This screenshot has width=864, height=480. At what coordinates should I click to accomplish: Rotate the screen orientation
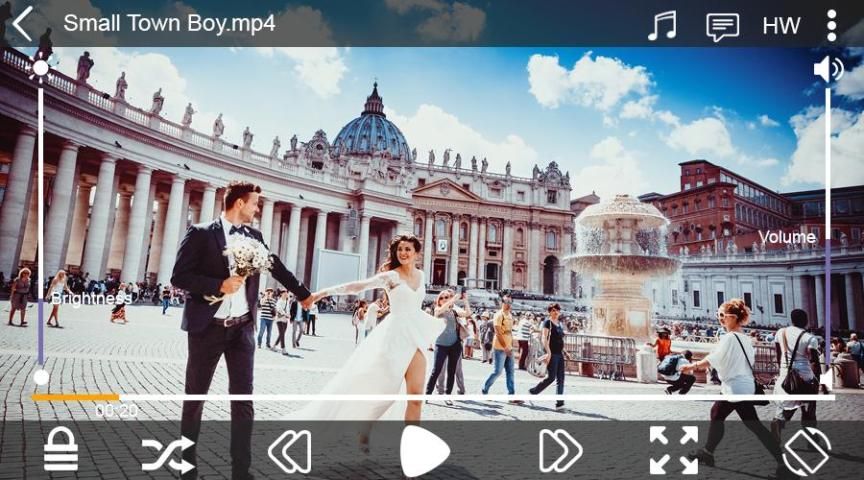pos(806,451)
